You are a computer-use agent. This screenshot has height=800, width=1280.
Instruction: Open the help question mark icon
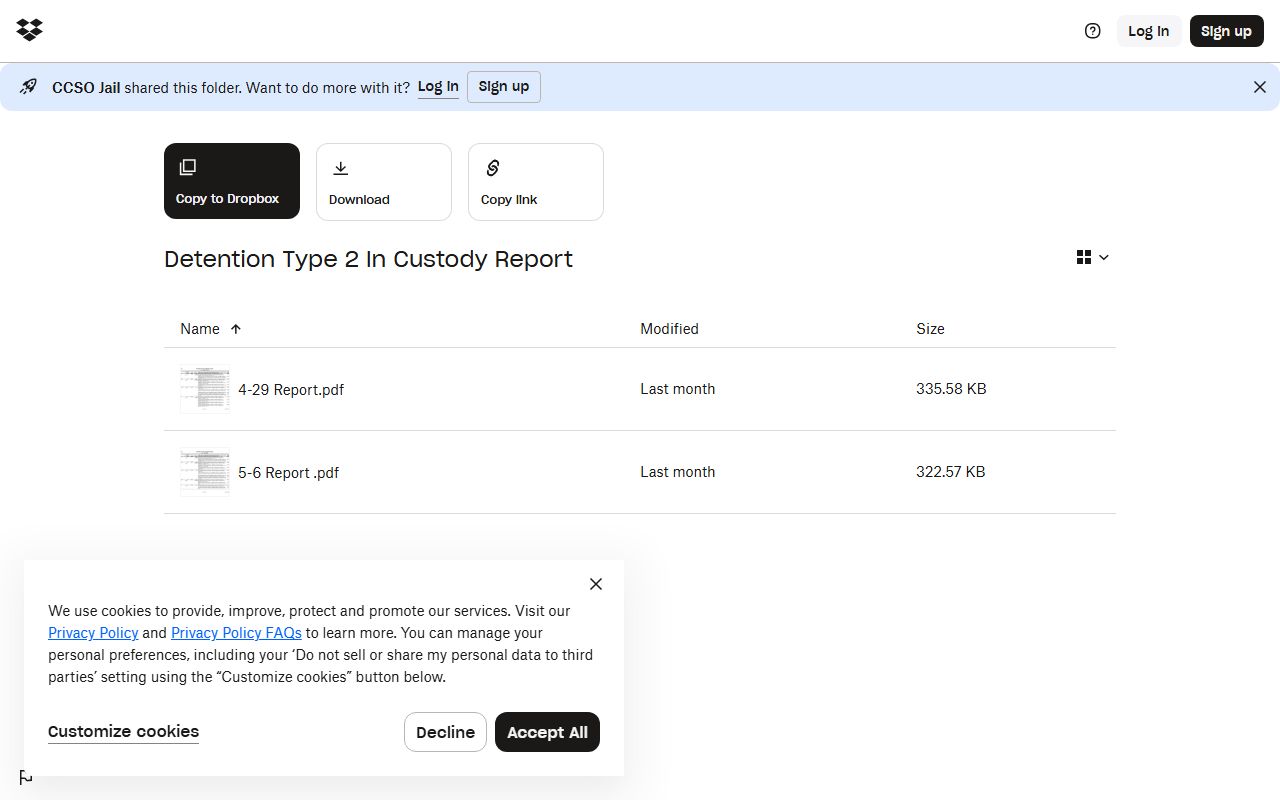1093,31
